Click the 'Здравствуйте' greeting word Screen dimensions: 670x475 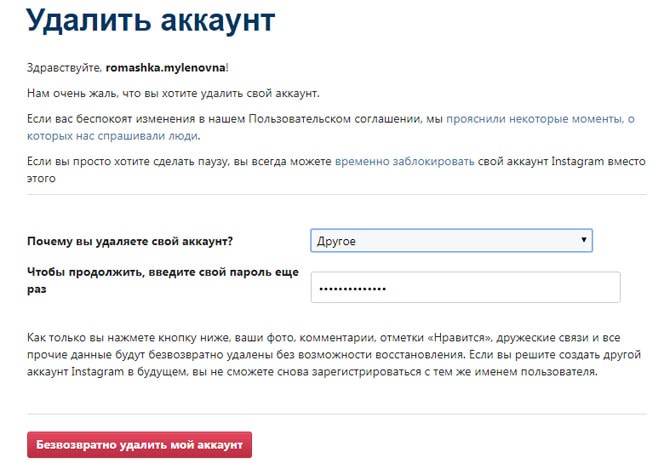click(64, 67)
